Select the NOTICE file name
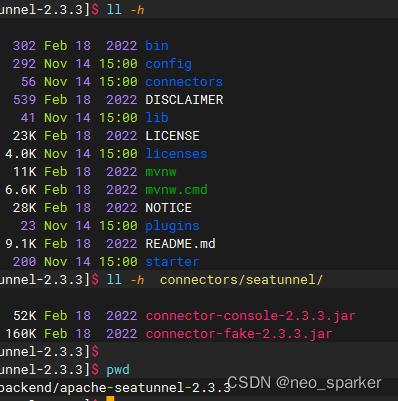 coord(168,208)
